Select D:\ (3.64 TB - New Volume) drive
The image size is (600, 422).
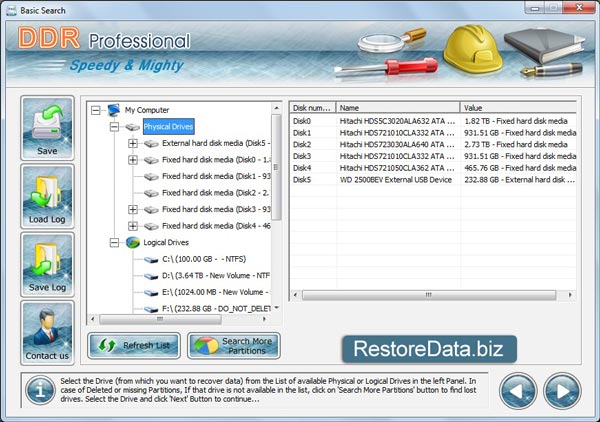coord(216,275)
